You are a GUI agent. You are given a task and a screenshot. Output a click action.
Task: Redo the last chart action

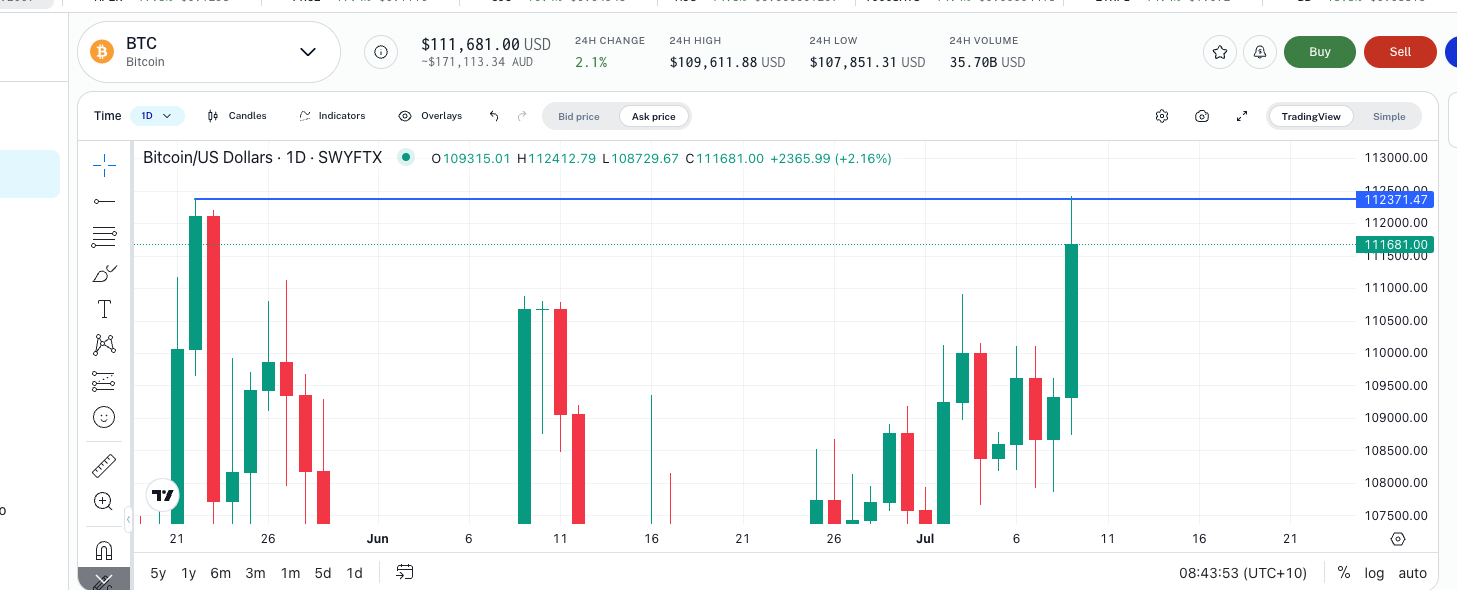(x=522, y=116)
